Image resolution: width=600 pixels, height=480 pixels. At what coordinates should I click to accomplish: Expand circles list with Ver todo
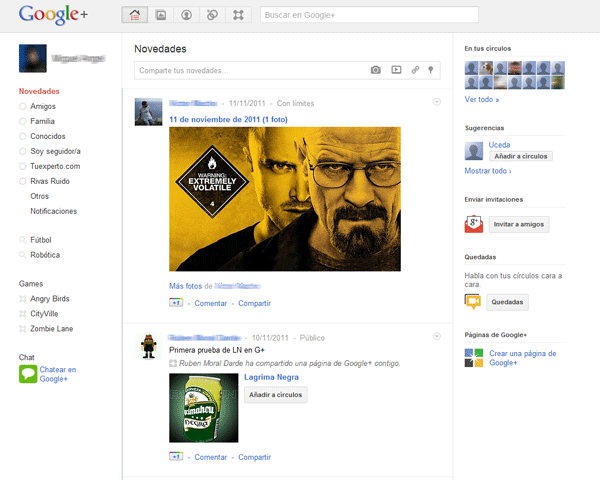[482, 99]
